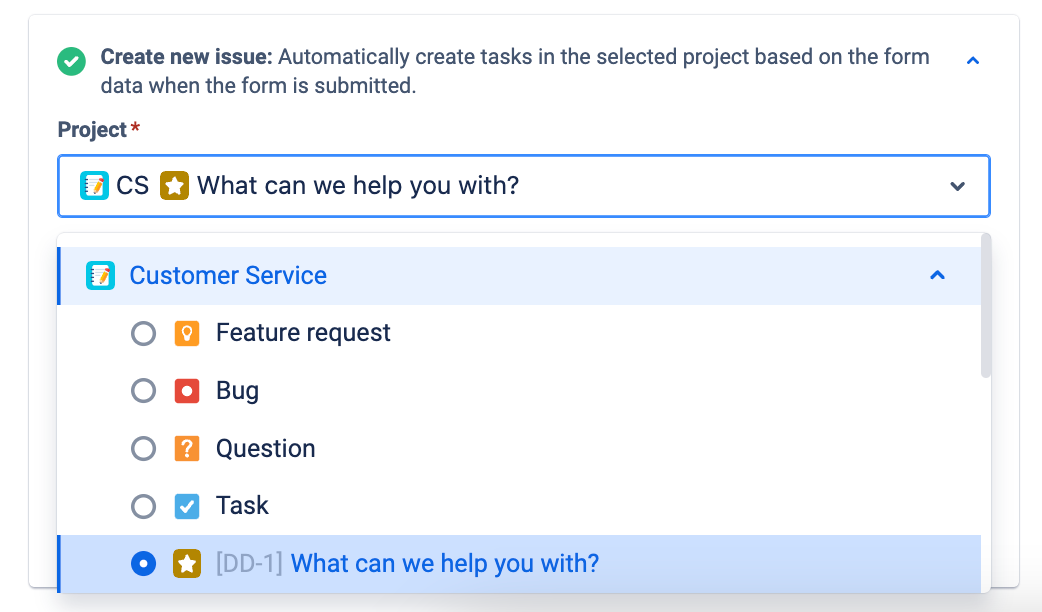The image size is (1042, 612).
Task: Click the orange Question mark icon
Action: click(187, 448)
